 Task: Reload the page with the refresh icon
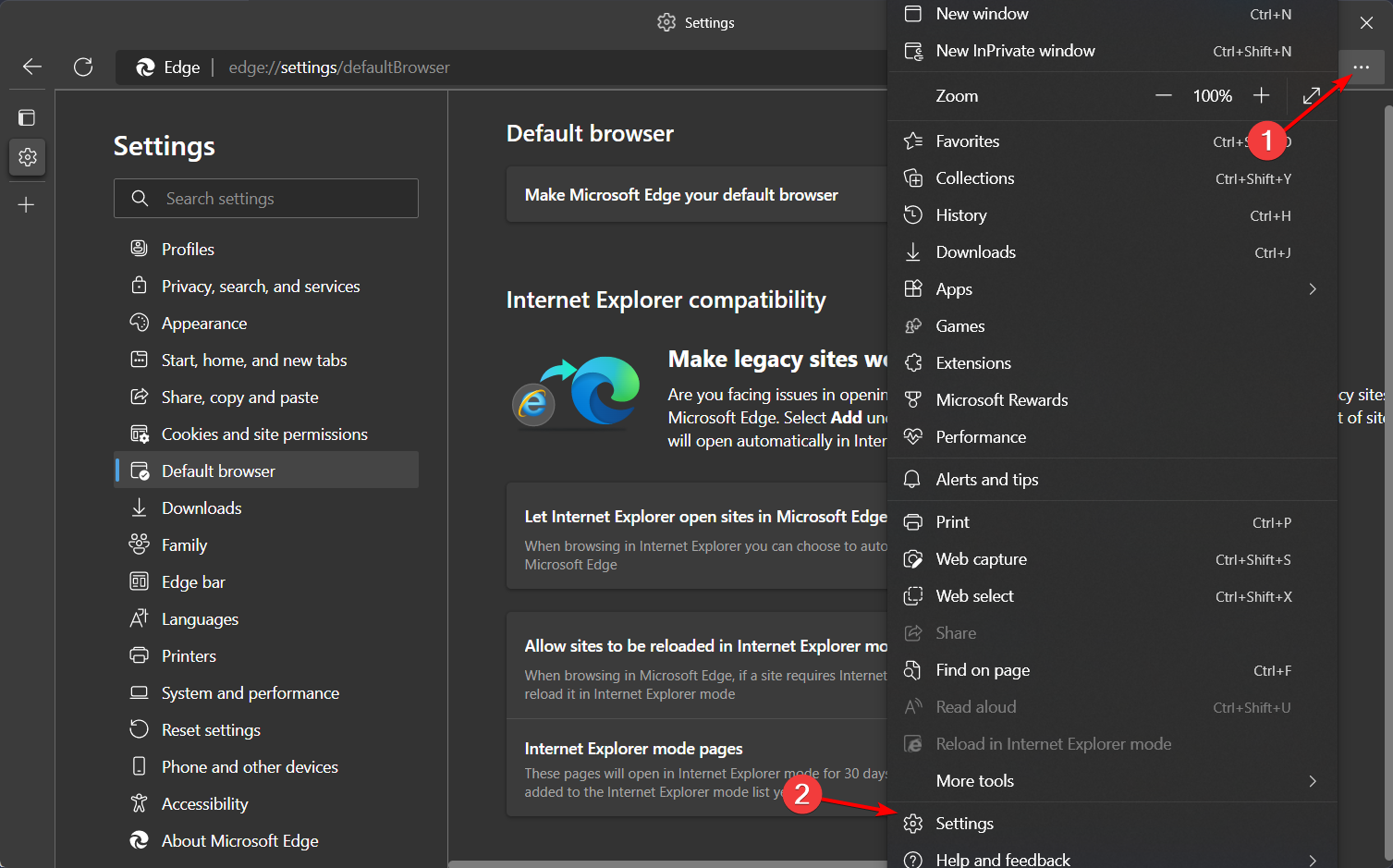(x=83, y=67)
